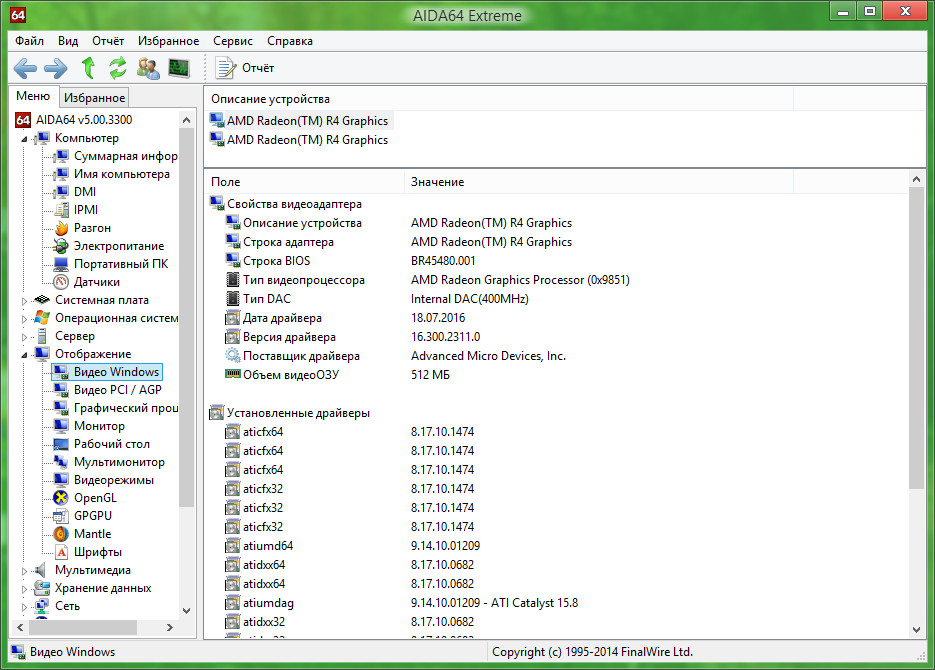The height and width of the screenshot is (670, 935).
Task: Select Шрифты fonts item
Action: click(97, 552)
